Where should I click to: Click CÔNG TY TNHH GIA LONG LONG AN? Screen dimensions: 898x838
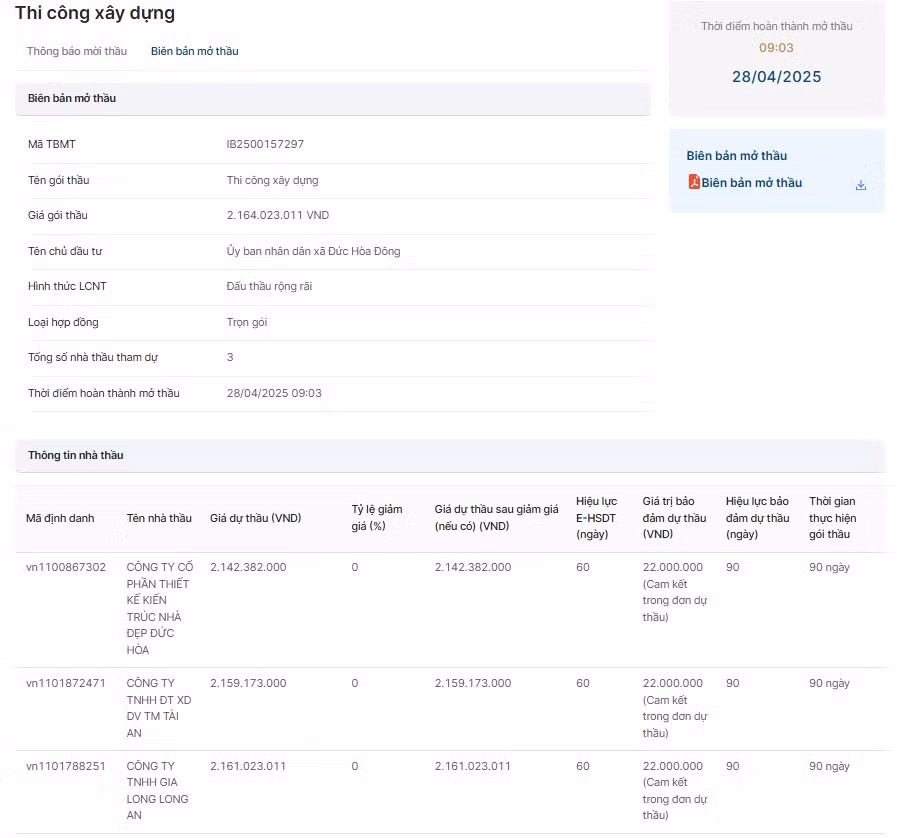[158, 790]
